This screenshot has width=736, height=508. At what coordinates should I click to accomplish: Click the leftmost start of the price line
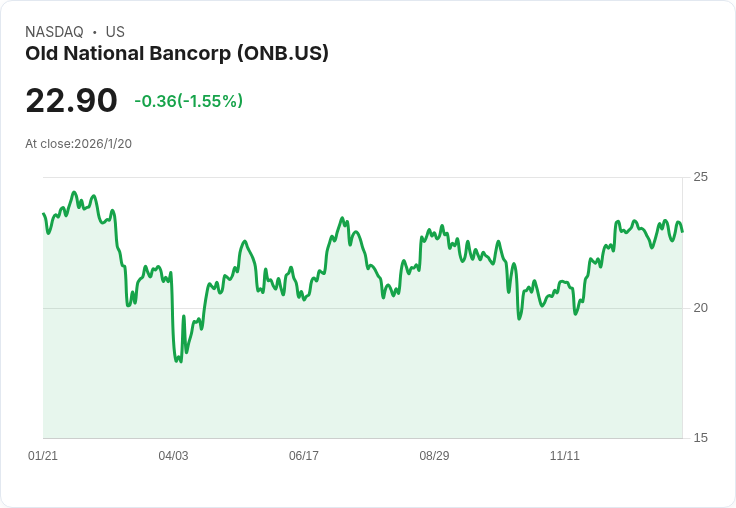[x=44, y=214]
